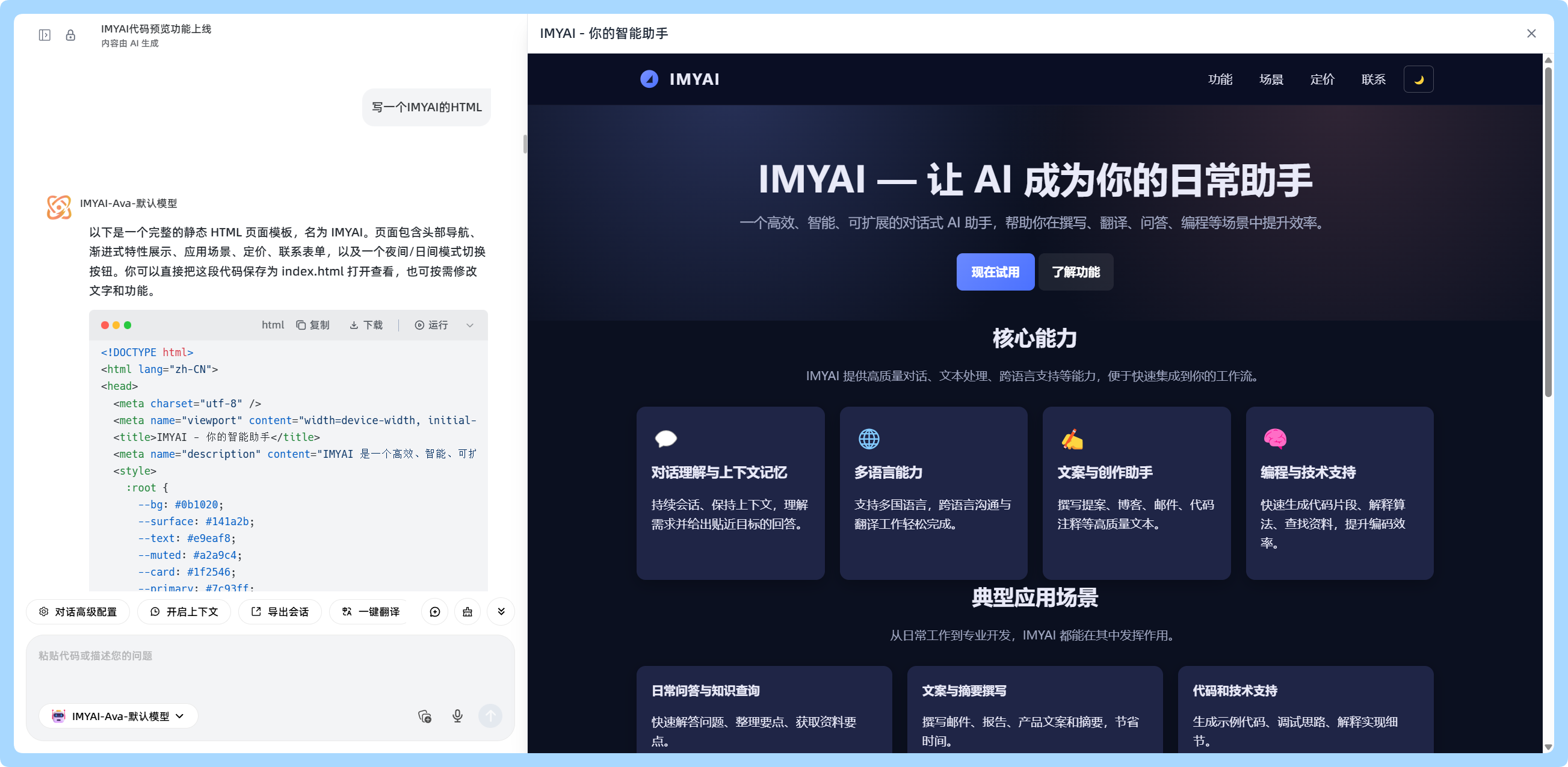Toggle the left sidebar panel icon
The image size is (1568, 767).
pyautogui.click(x=45, y=35)
